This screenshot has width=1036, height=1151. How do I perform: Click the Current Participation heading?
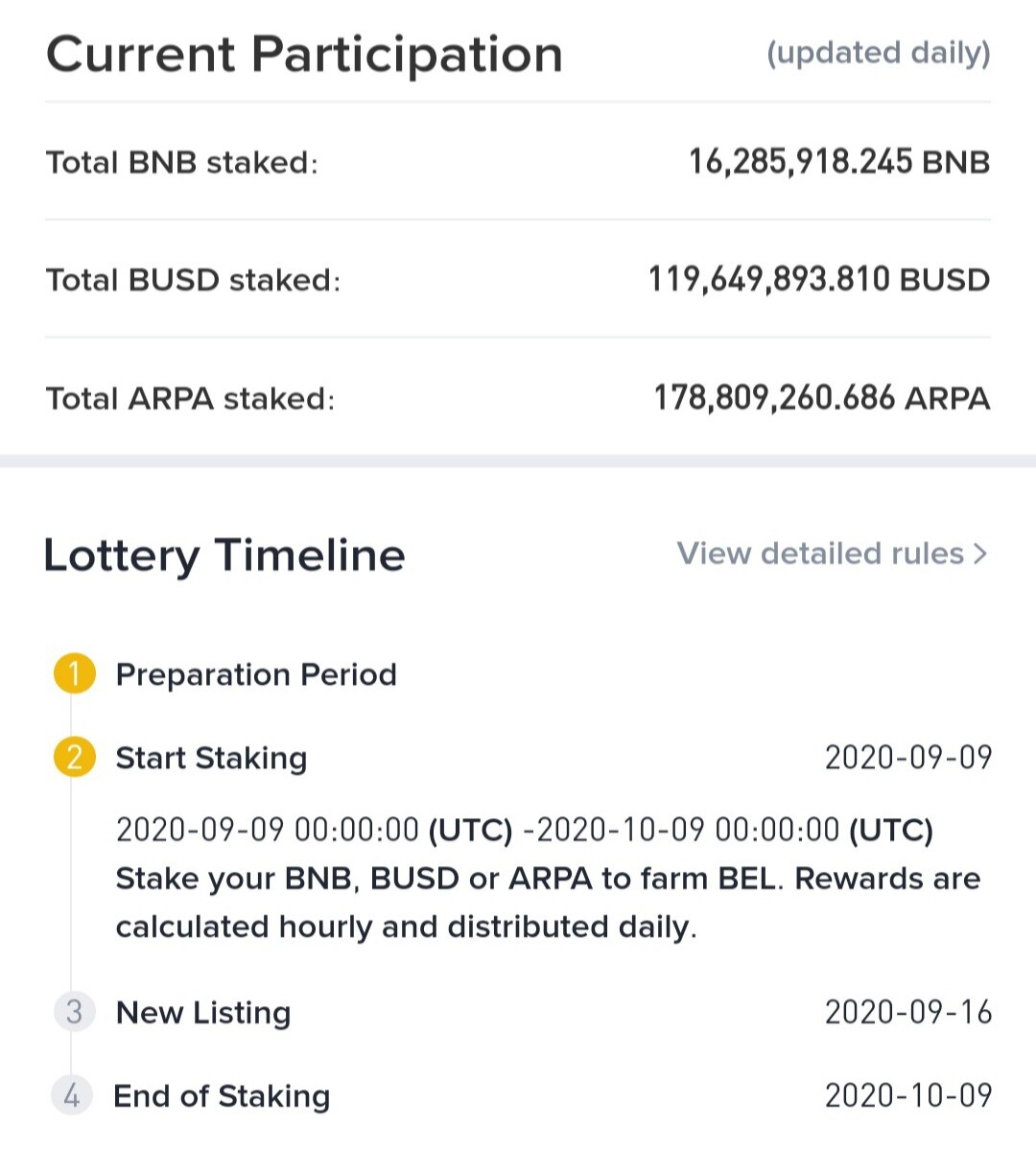[x=304, y=55]
